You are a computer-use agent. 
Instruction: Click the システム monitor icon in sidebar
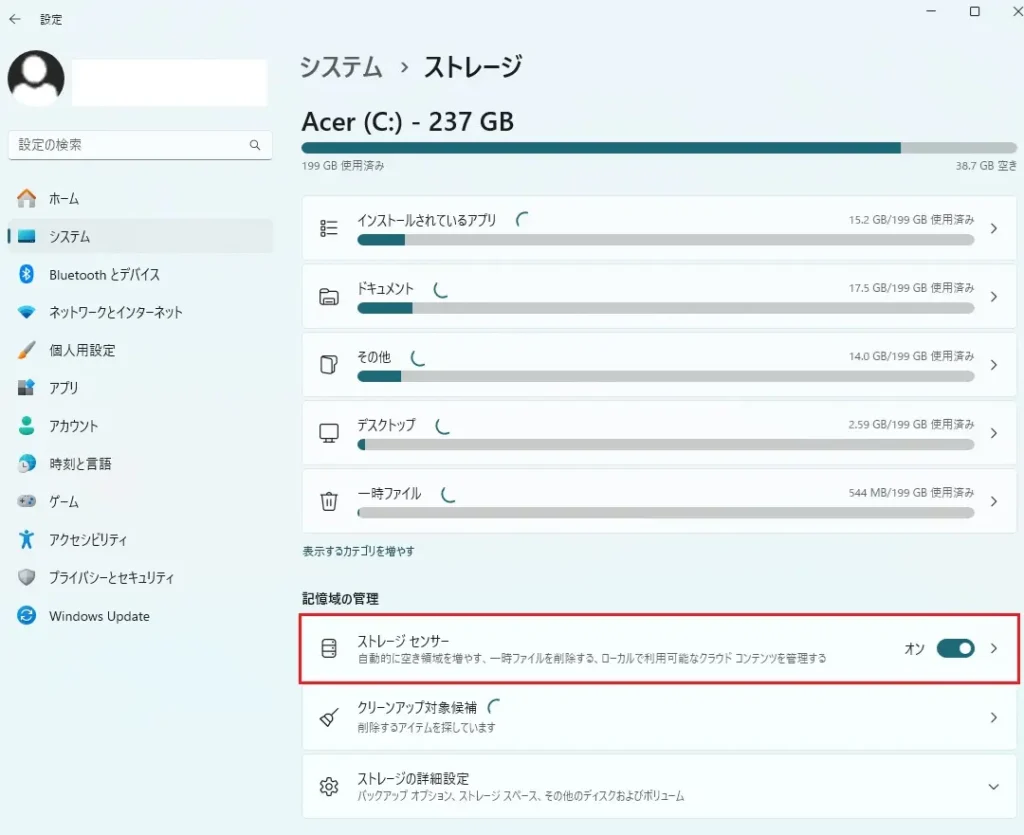click(x=27, y=236)
